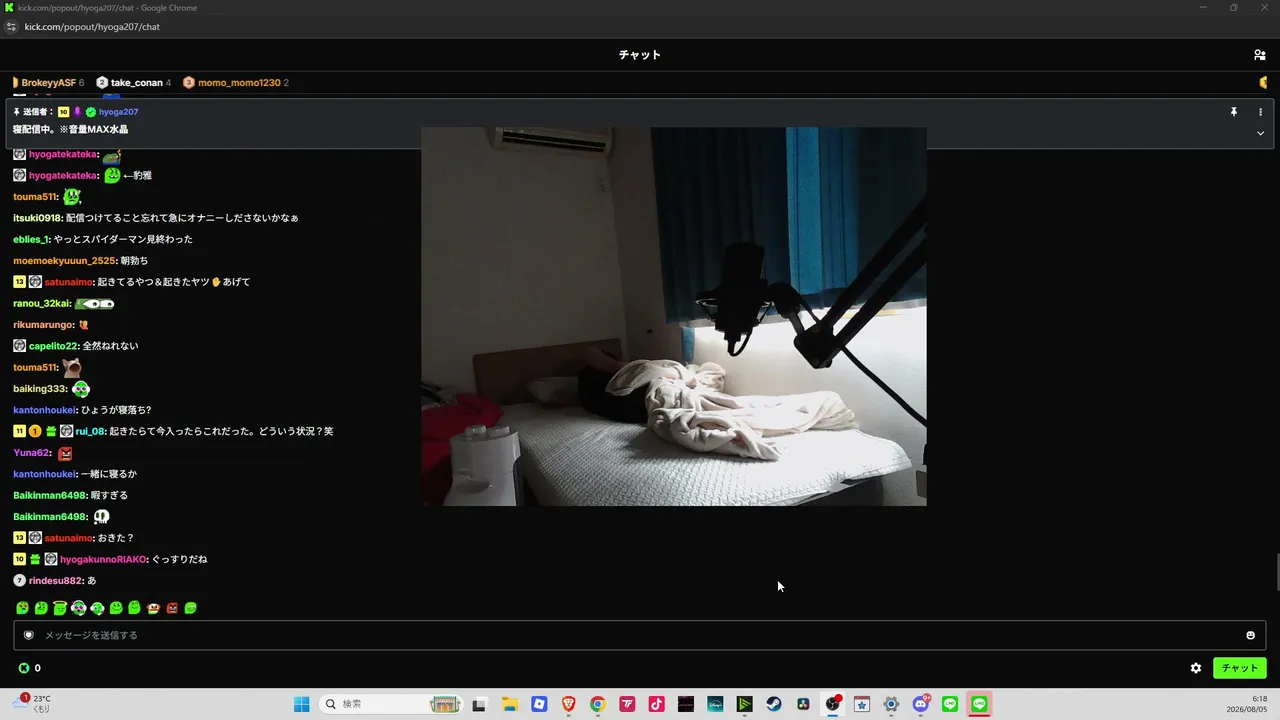
Task: Open pinned message more options menu
Action: [1260, 112]
